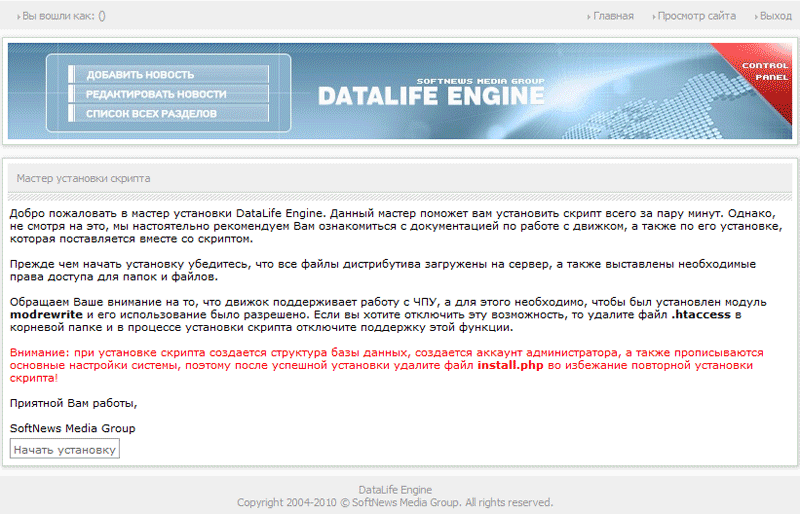Click the Мастер установки скрипта header
The image size is (800, 514).
pyautogui.click(x=83, y=178)
